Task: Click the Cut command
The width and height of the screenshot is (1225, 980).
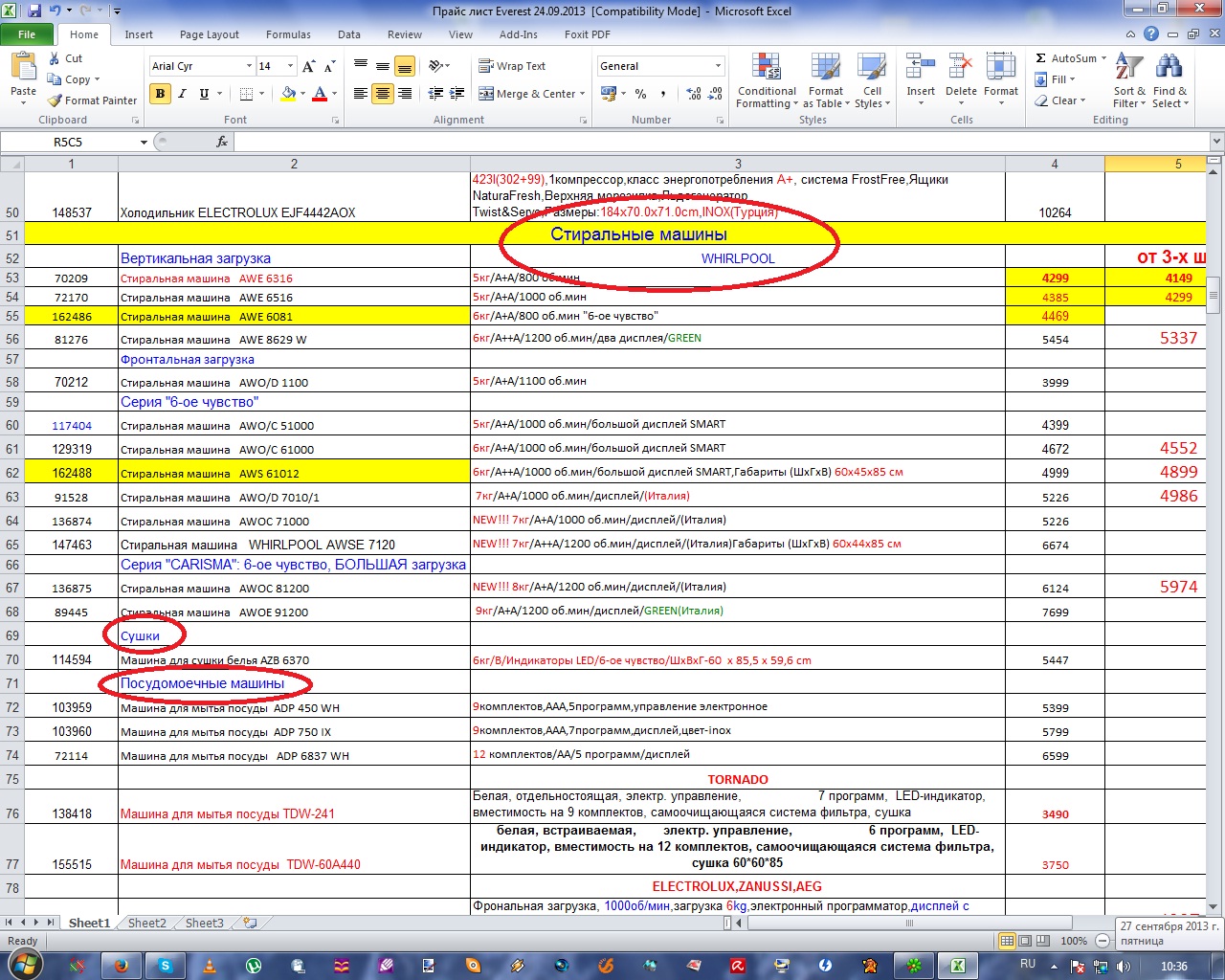Action: (65, 58)
